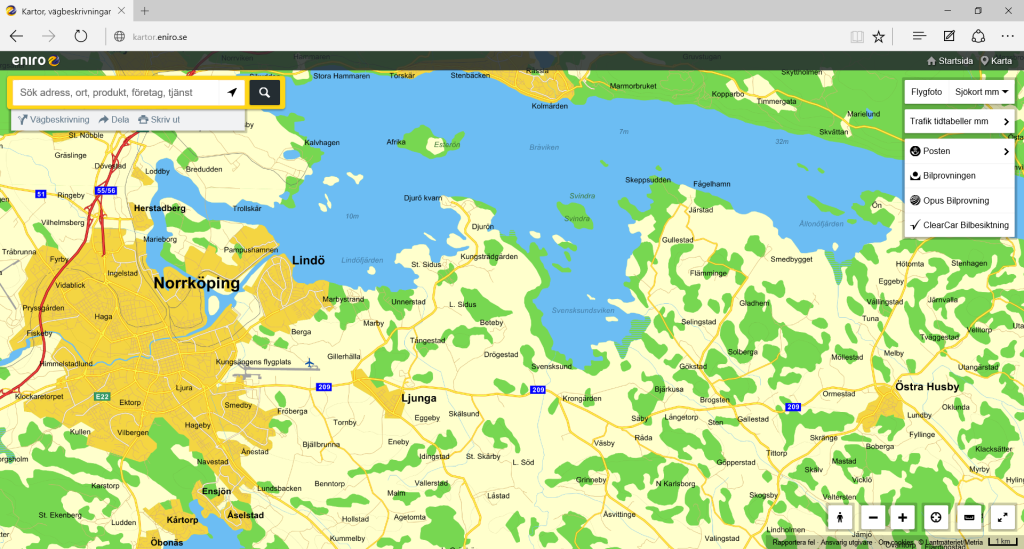Open browser reading view icon

click(857, 37)
